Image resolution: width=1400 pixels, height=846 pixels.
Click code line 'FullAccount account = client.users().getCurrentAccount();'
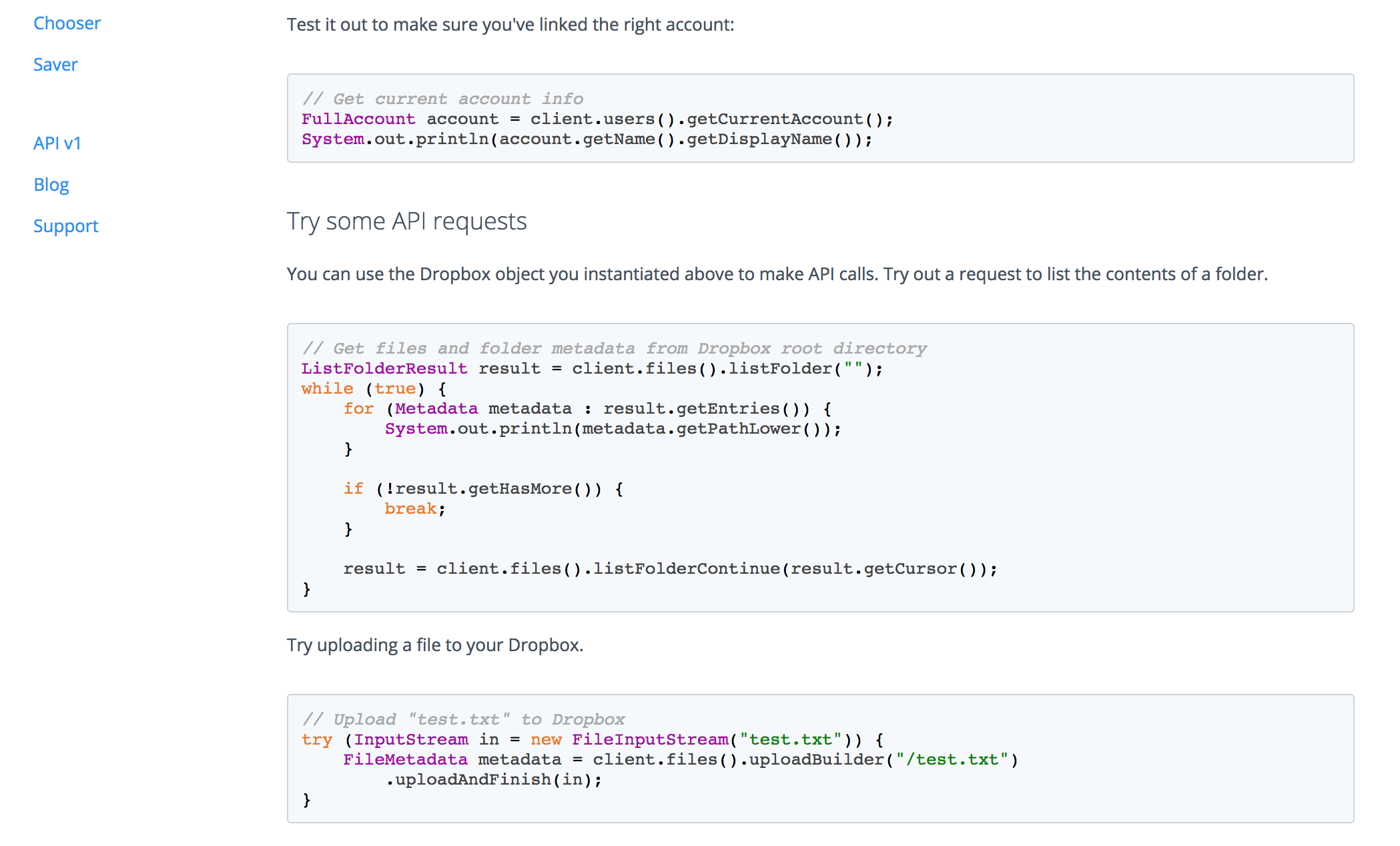tap(597, 119)
